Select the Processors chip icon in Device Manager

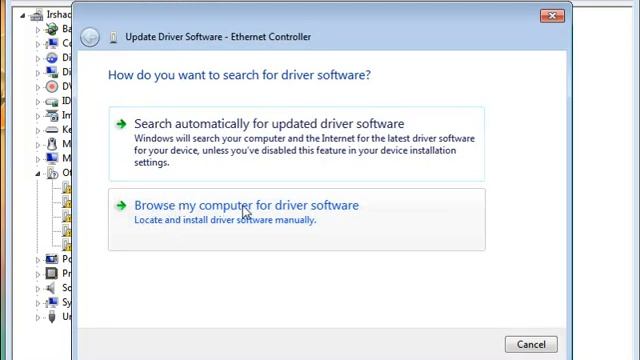[x=52, y=273]
